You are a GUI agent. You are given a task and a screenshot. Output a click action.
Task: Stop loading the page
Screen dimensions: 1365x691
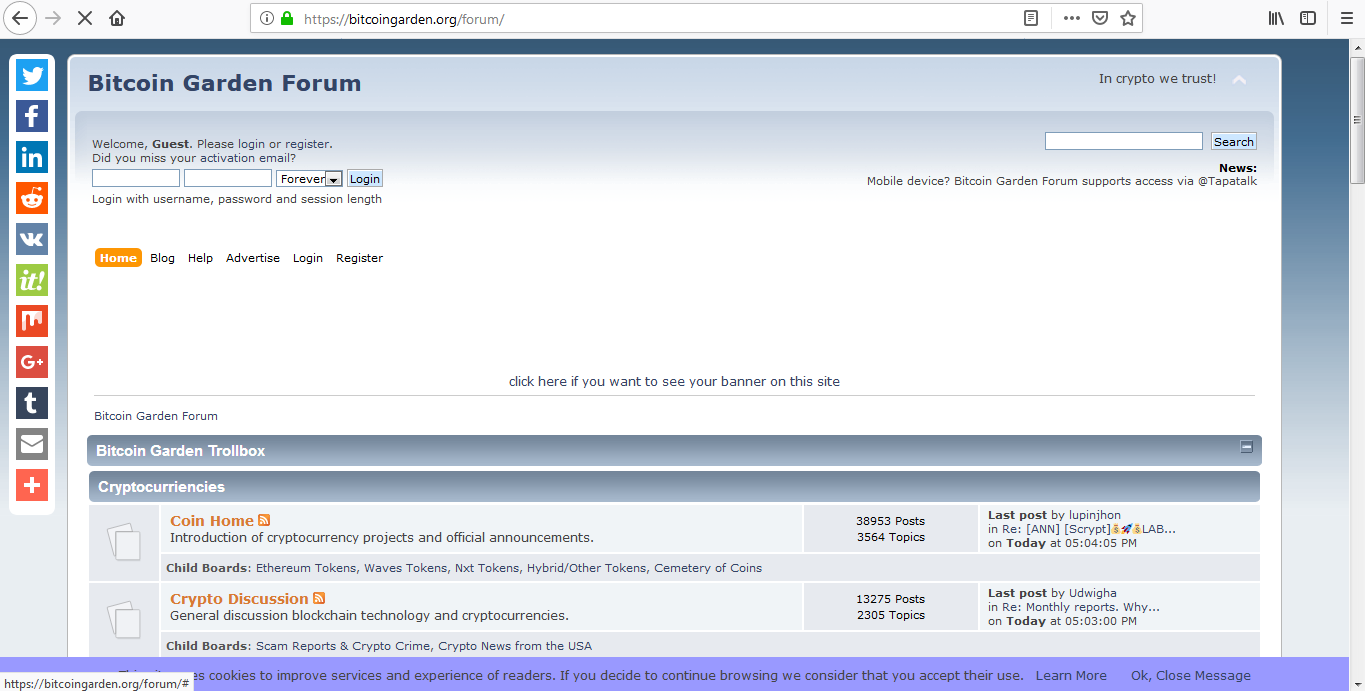coord(85,18)
